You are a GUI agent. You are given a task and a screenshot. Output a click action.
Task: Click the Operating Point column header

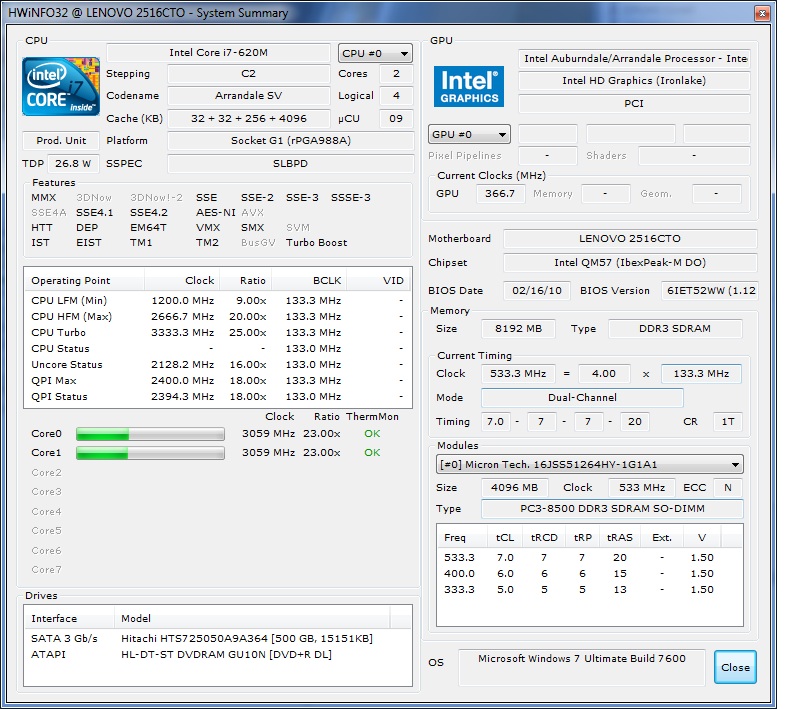pyautogui.click(x=84, y=281)
